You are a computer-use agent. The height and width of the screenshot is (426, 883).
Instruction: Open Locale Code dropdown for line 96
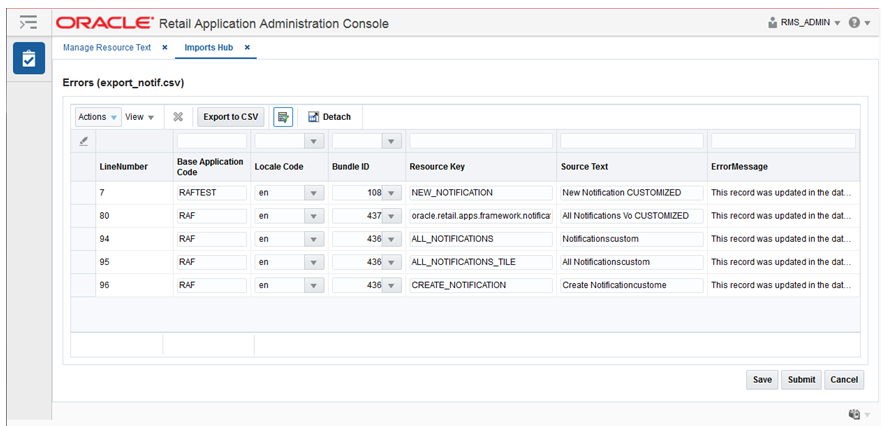pyautogui.click(x=314, y=285)
